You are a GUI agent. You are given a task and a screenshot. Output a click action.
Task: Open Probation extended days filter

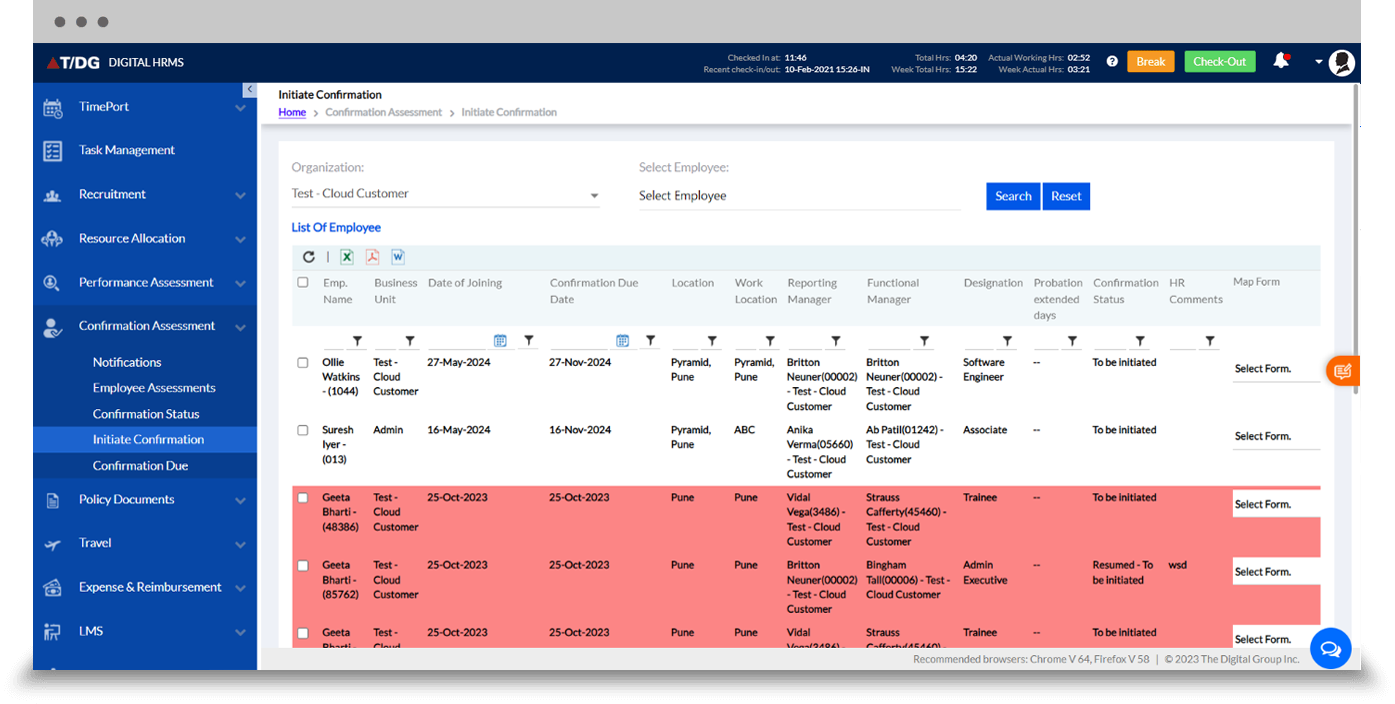[x=1072, y=341]
